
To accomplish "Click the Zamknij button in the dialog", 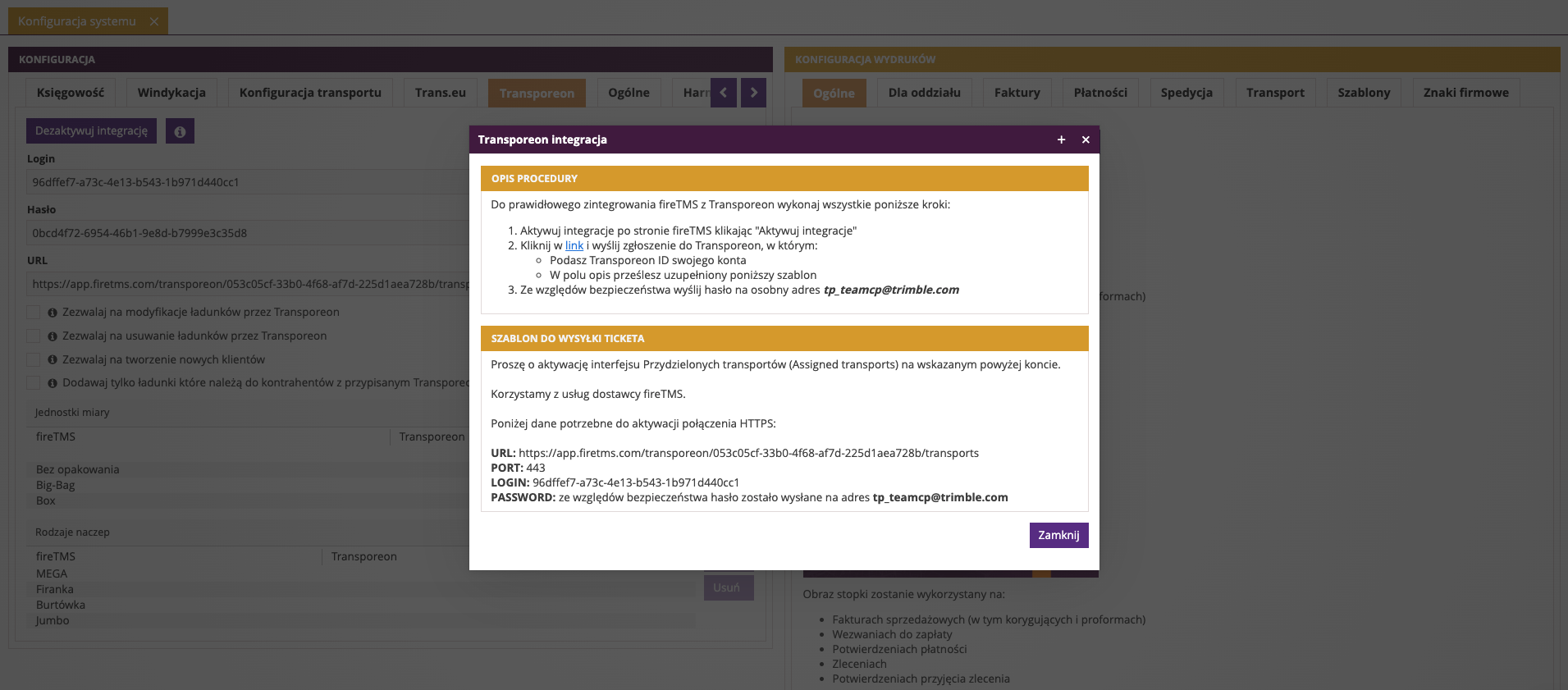I will pos(1058,535).
